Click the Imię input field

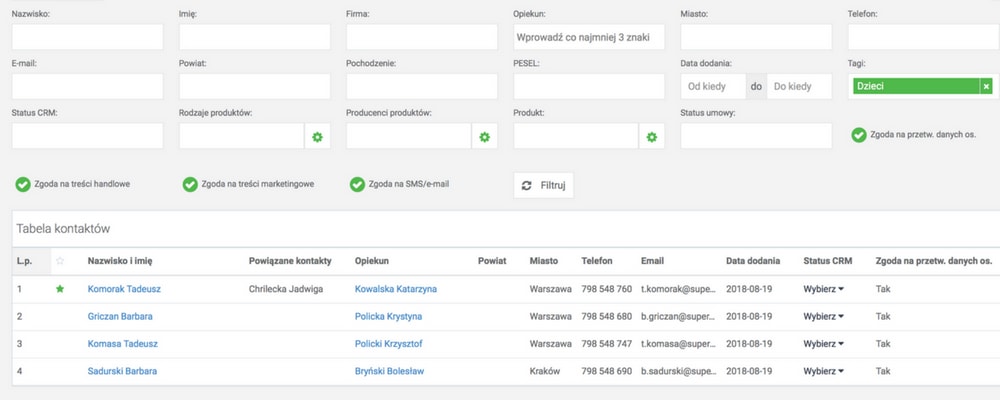click(x=254, y=37)
